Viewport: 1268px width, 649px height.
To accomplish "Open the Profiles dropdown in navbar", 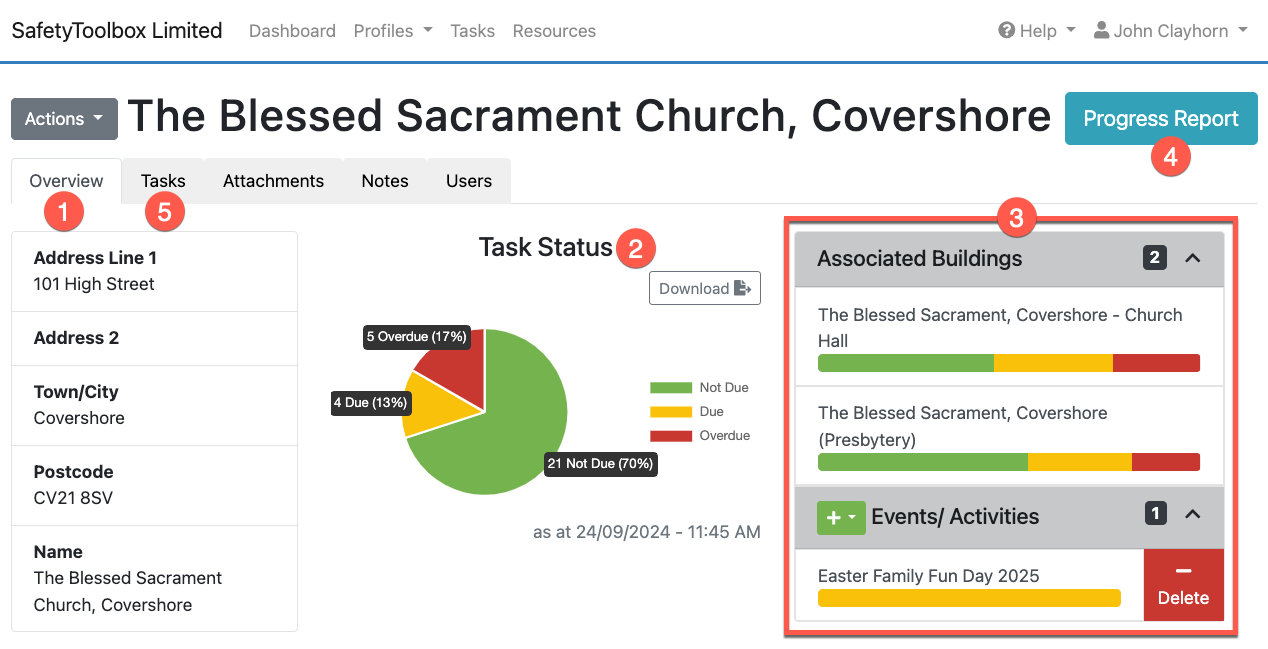I will (392, 31).
